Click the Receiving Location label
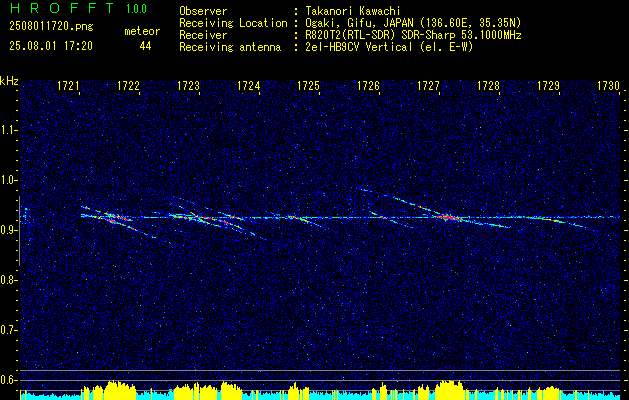The image size is (629, 400). pos(233,23)
